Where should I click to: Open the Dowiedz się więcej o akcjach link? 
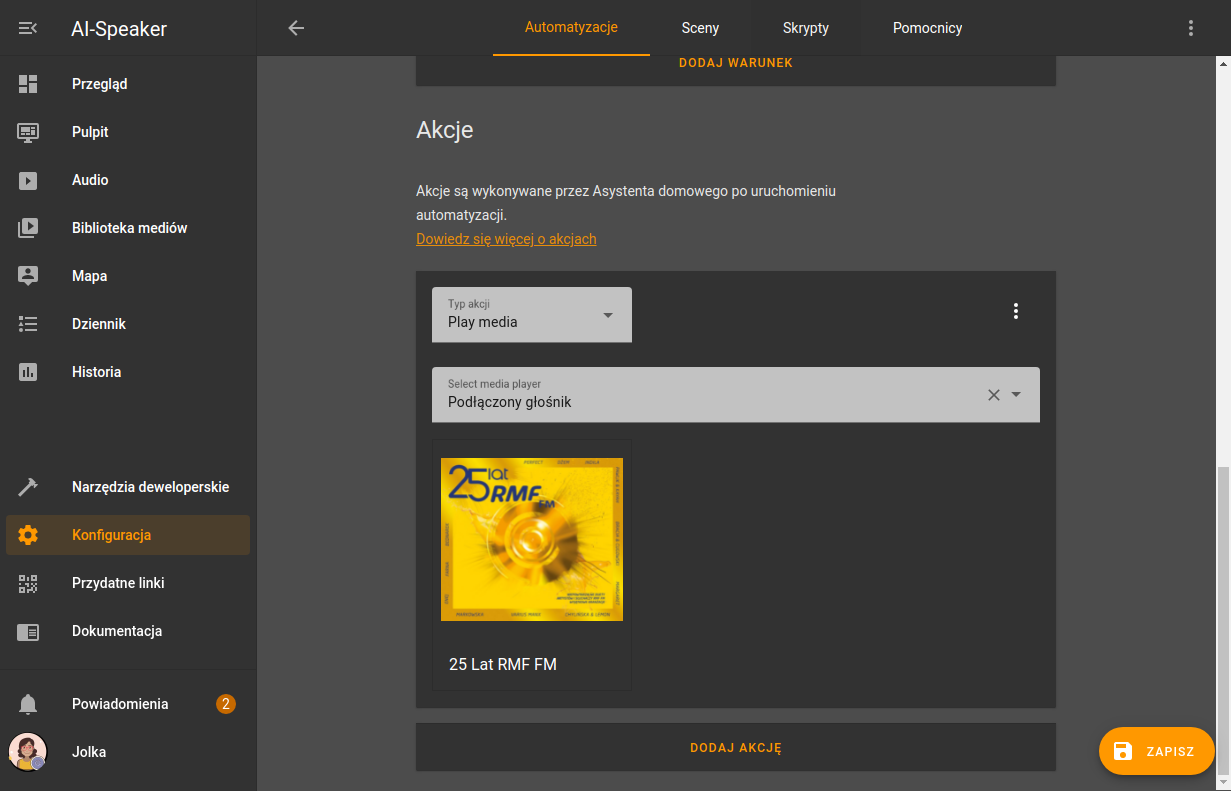pyautogui.click(x=506, y=239)
